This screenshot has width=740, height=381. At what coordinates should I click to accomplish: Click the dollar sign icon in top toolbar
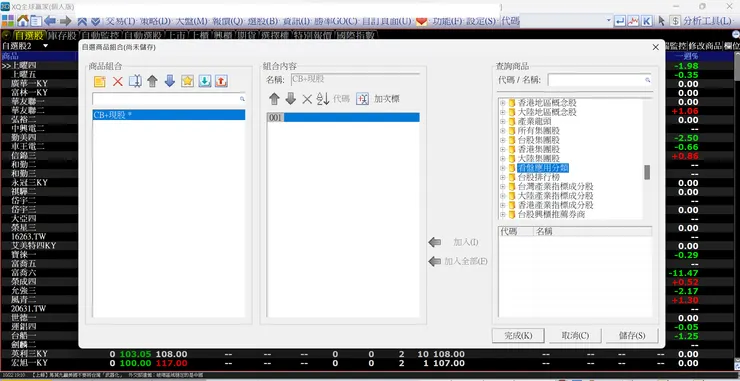[x=675, y=21]
